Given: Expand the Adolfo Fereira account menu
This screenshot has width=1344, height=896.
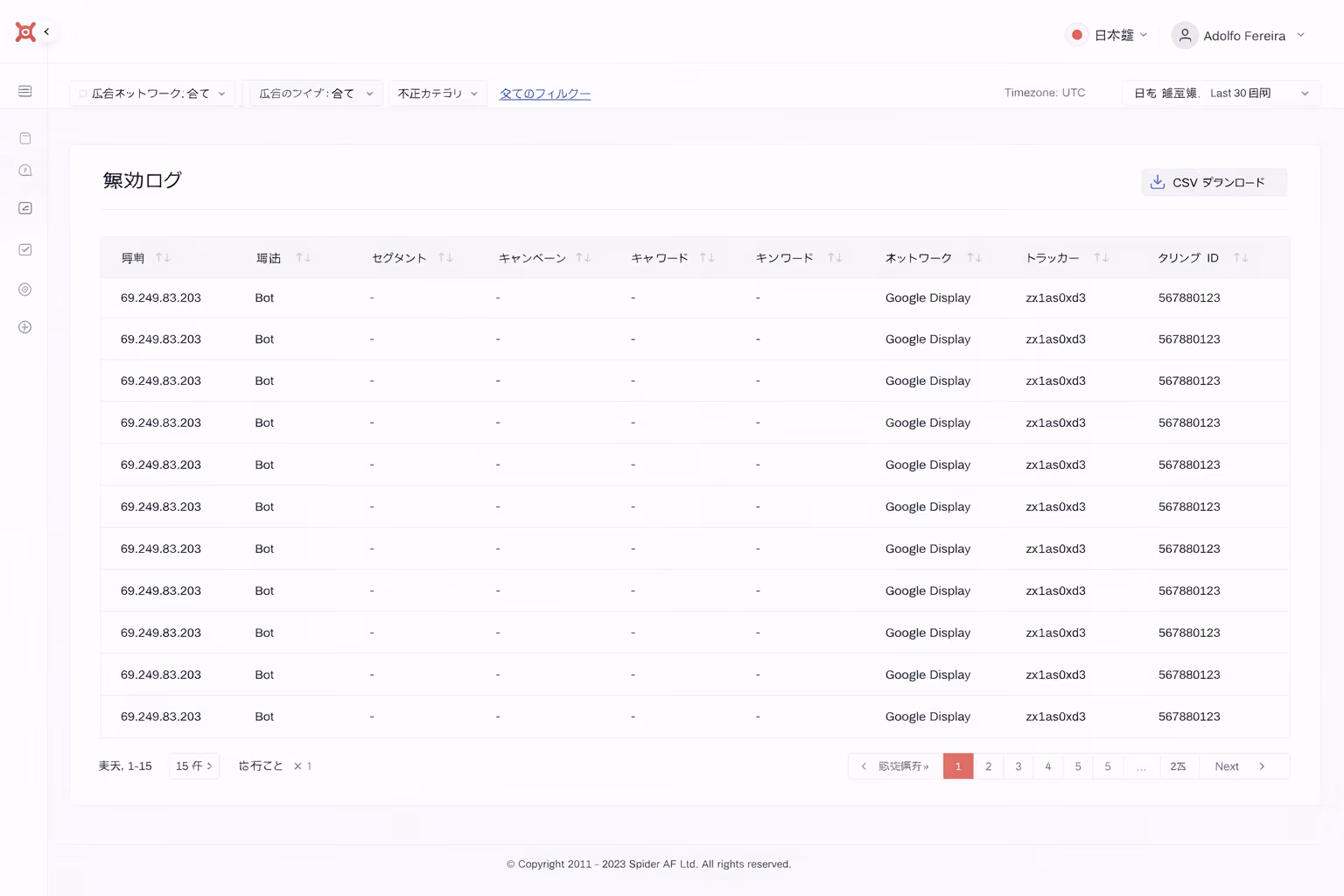Looking at the screenshot, I should pyautogui.click(x=1254, y=36).
